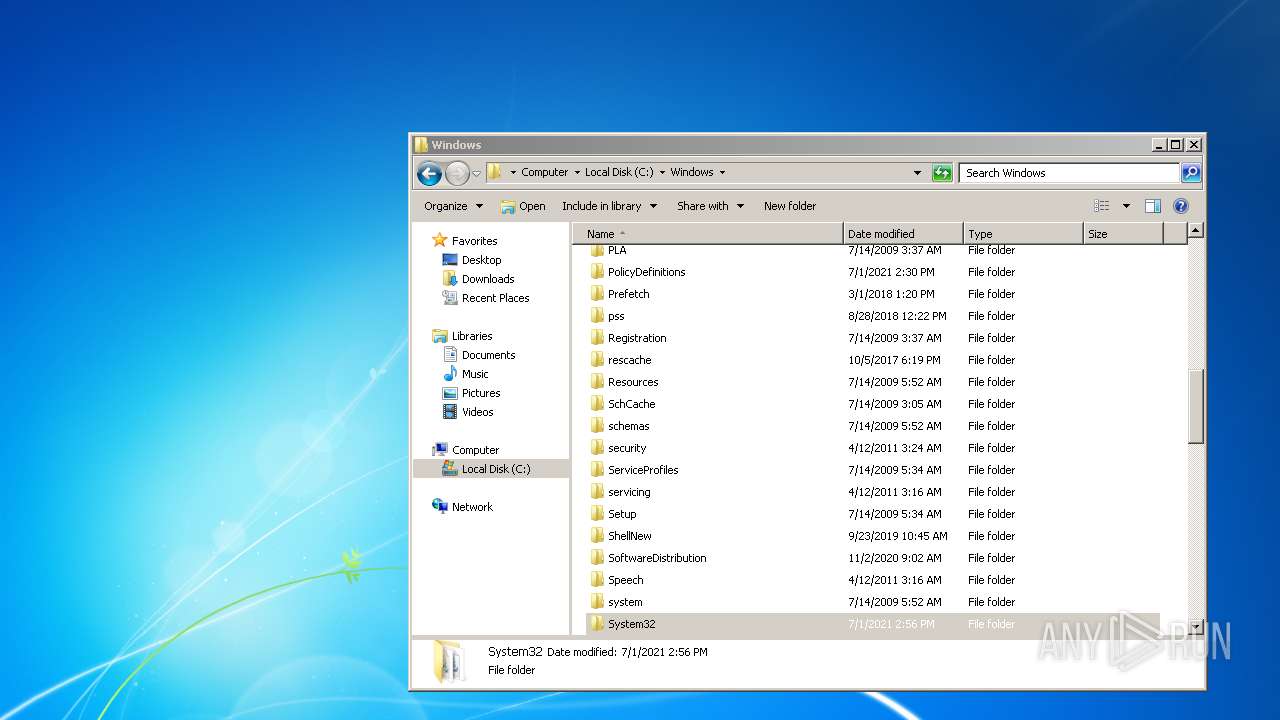The height and width of the screenshot is (720, 1280).
Task: Select Computer in the navigation pane
Action: 475,450
